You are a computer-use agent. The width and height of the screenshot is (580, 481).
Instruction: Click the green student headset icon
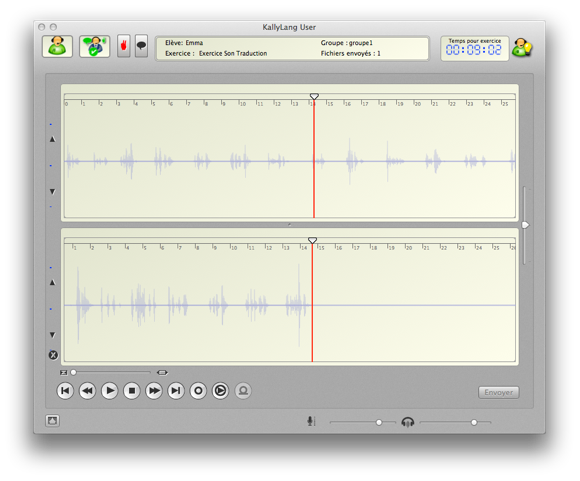point(57,46)
